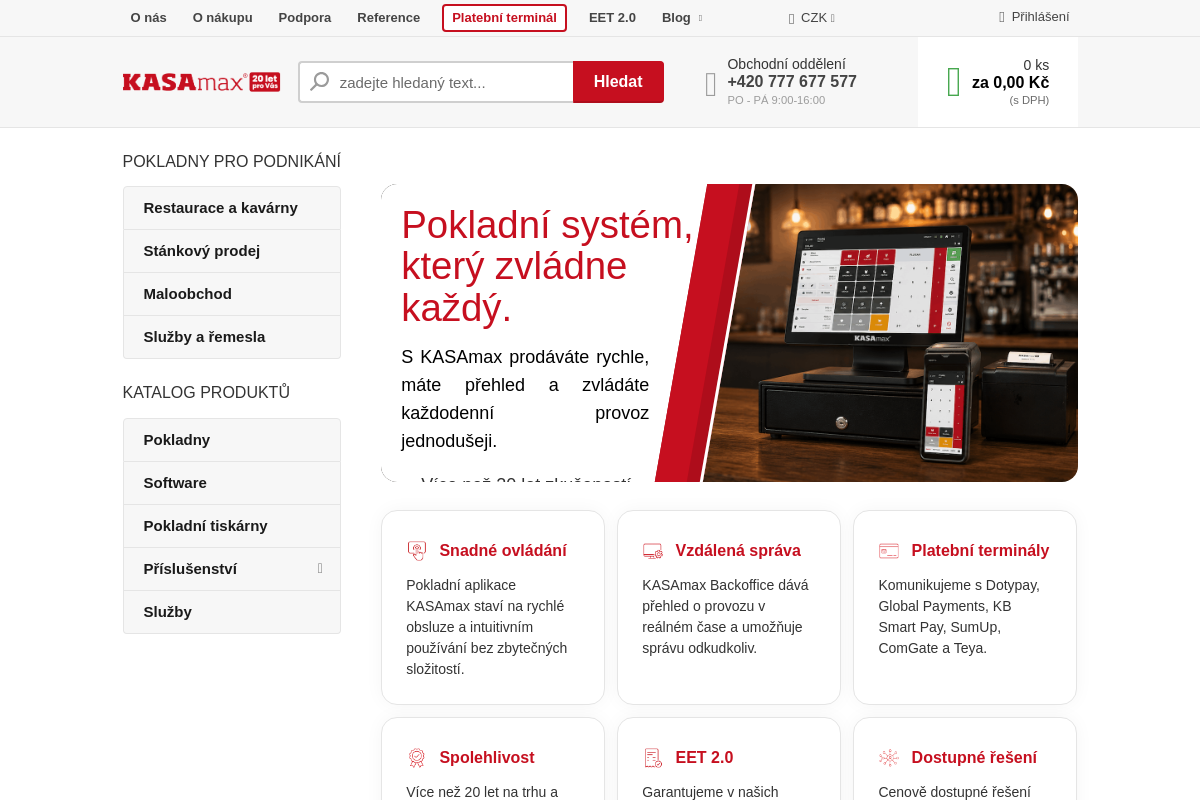This screenshot has width=1200, height=800.
Task: Click the Dostupné řešení heading
Action: tap(974, 758)
